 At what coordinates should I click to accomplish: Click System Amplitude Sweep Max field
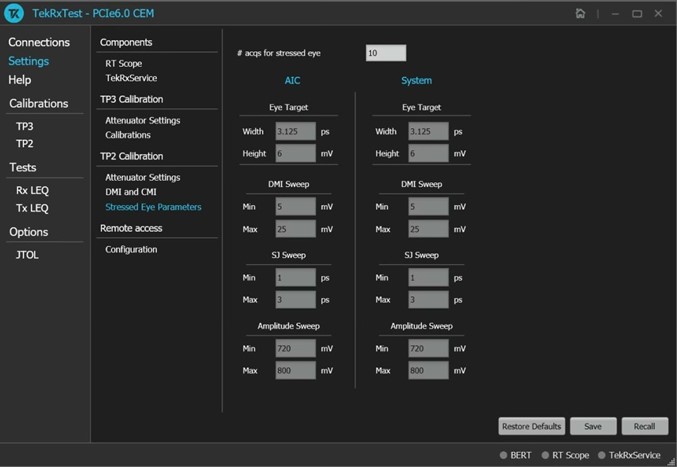429,370
